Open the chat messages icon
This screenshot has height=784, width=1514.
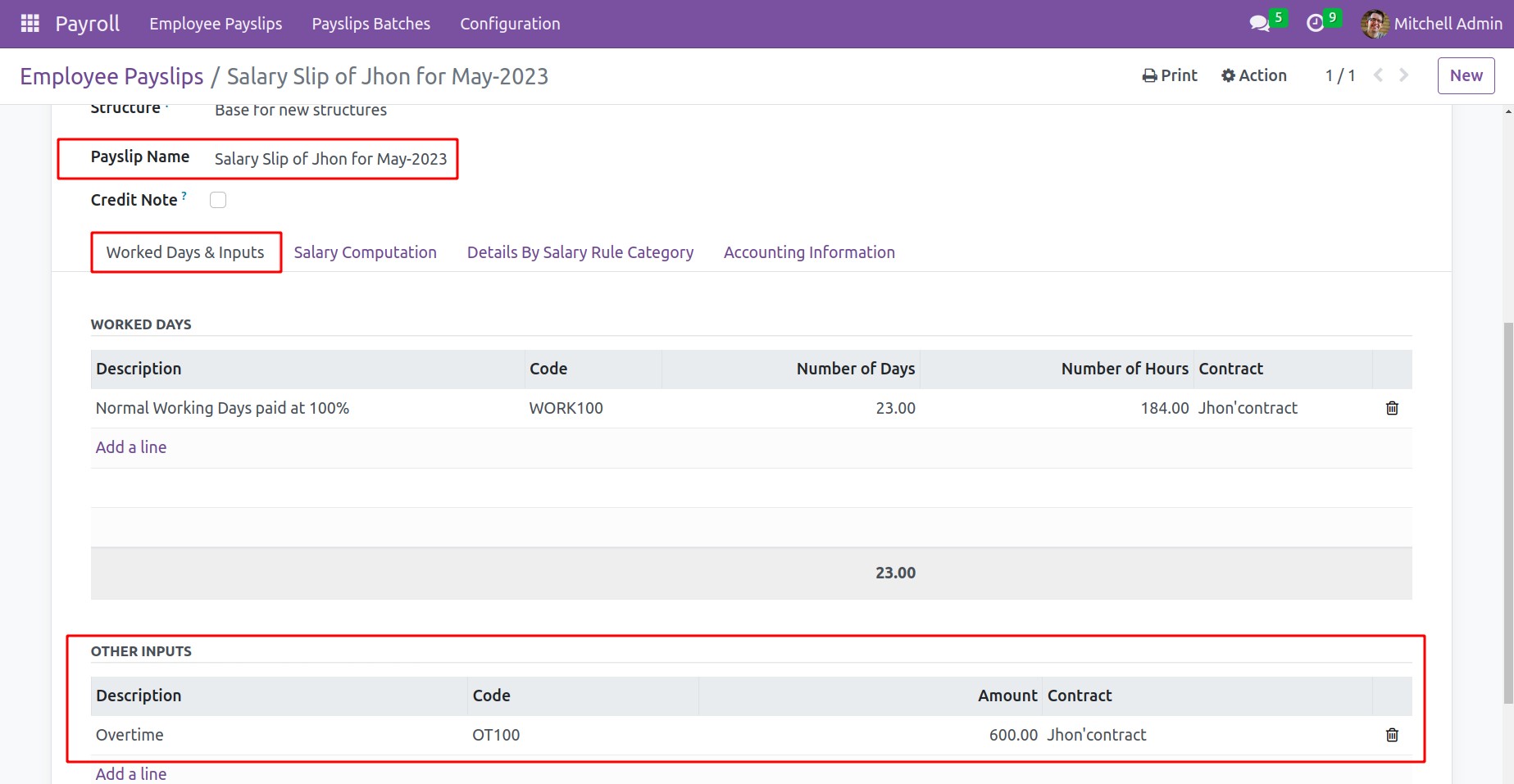1259,24
